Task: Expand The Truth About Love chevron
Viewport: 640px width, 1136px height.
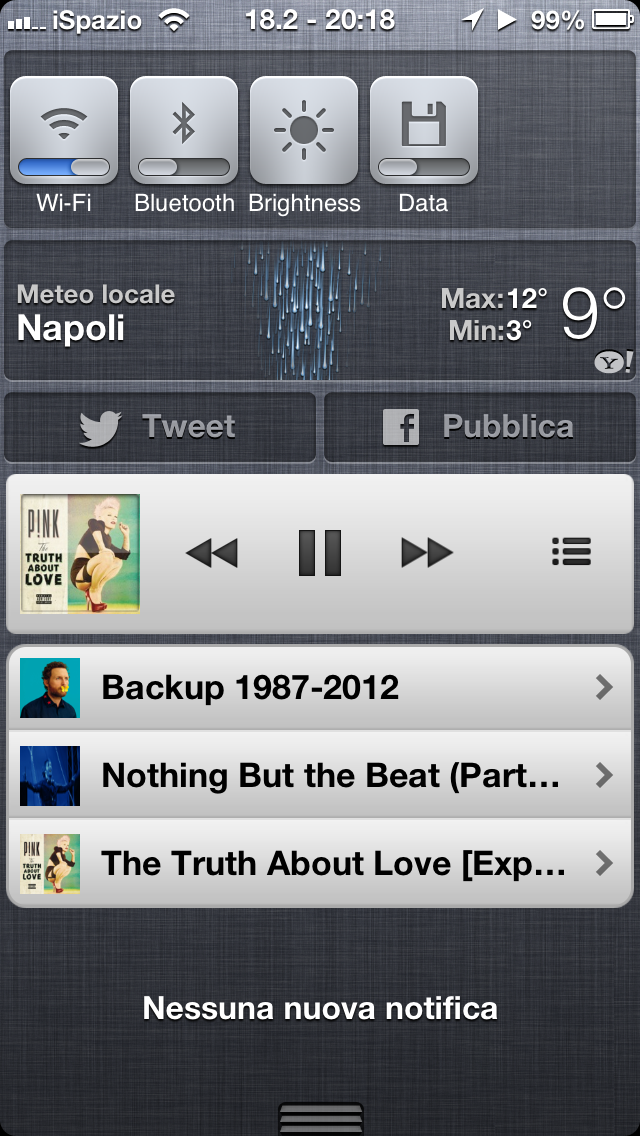Action: tap(604, 863)
